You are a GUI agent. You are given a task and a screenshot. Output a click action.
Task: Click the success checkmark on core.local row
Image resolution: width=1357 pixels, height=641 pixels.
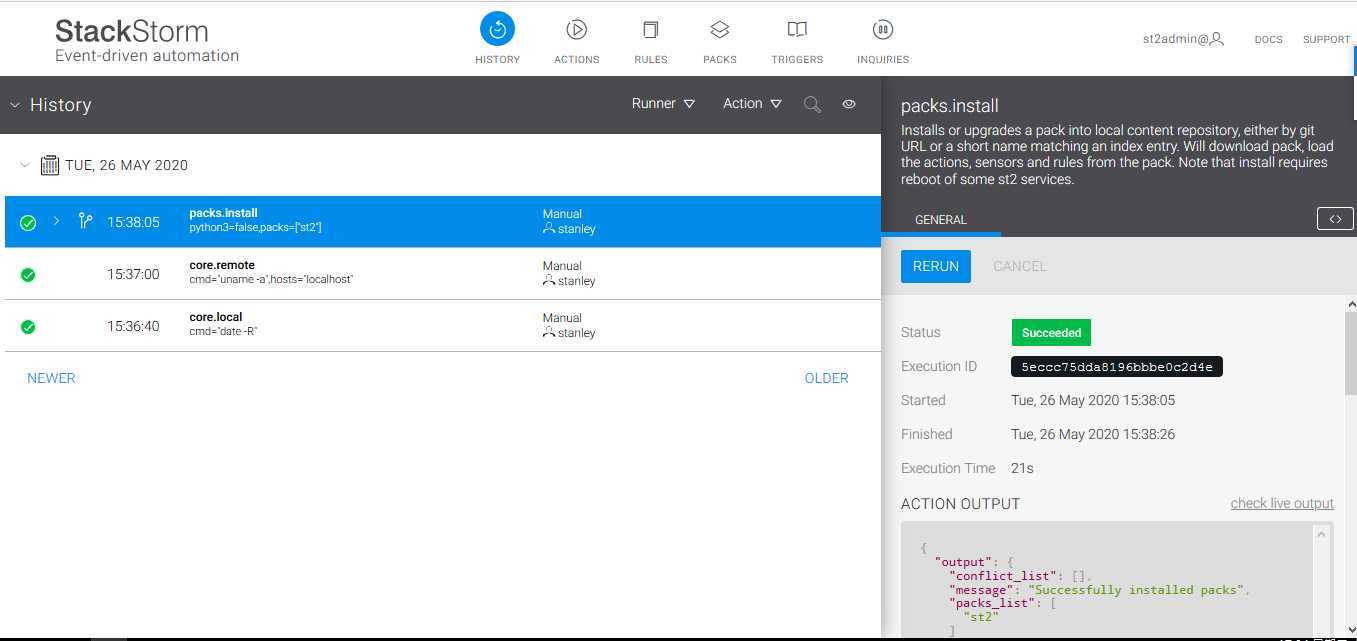[28, 326]
